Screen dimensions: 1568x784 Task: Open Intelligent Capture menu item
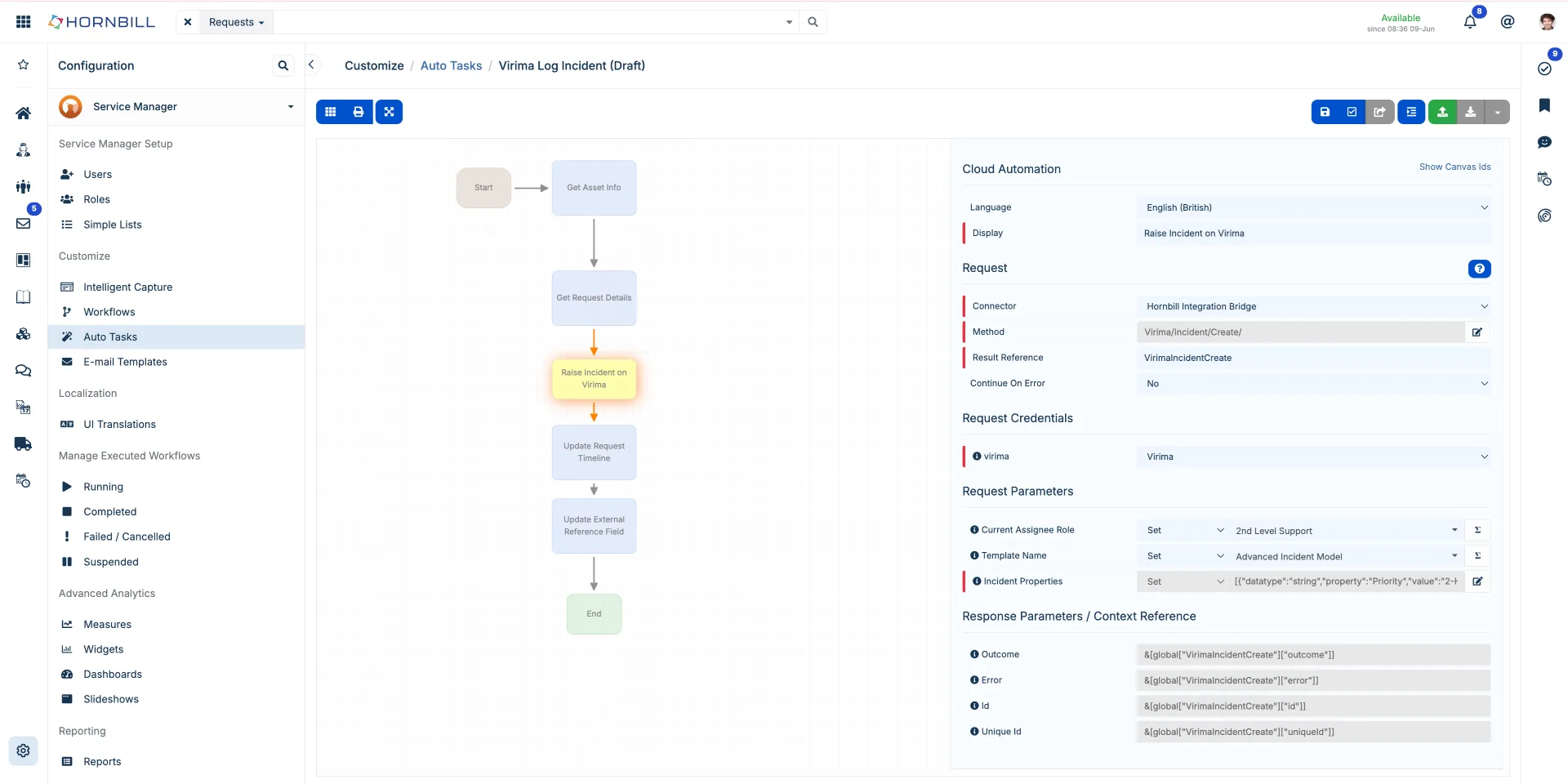coord(127,287)
